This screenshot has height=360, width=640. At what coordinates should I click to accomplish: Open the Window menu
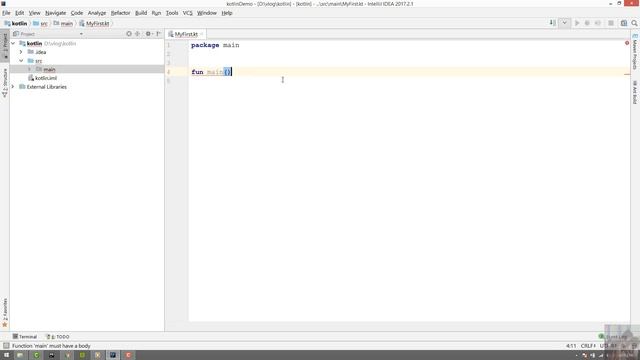tap(207, 13)
